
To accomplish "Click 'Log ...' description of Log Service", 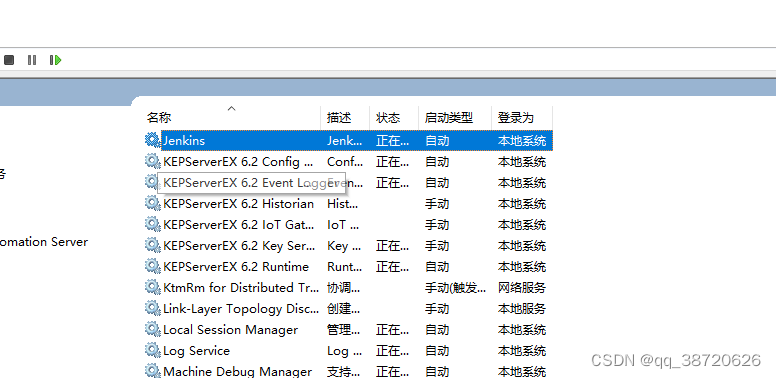I will [x=344, y=351].
